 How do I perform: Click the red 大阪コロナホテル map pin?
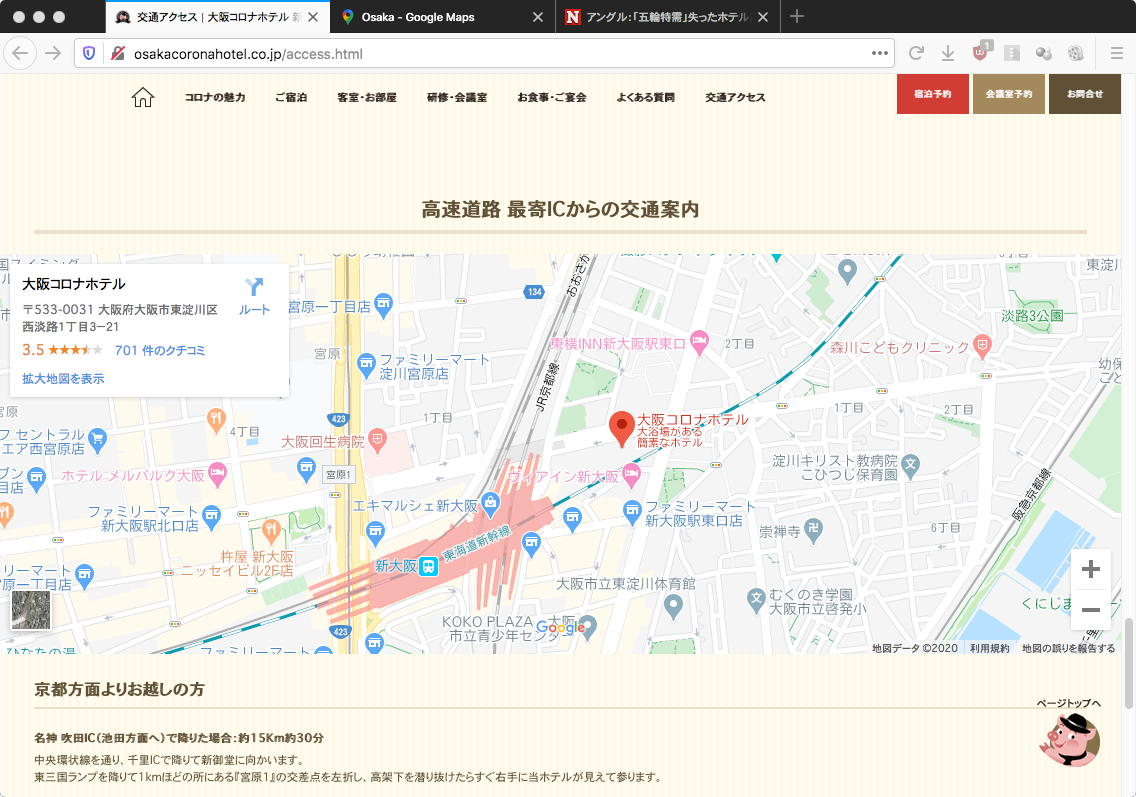621,428
